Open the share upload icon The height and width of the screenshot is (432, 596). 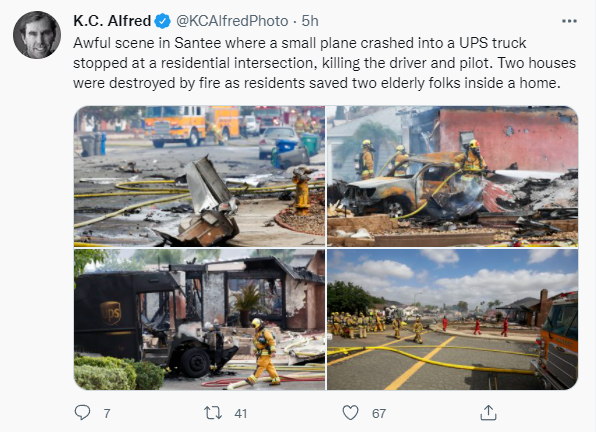(488, 413)
